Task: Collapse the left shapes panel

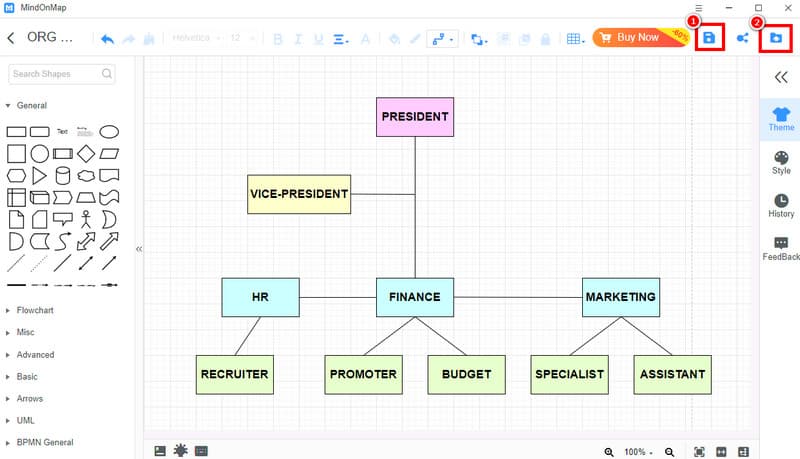Action: pos(139,249)
